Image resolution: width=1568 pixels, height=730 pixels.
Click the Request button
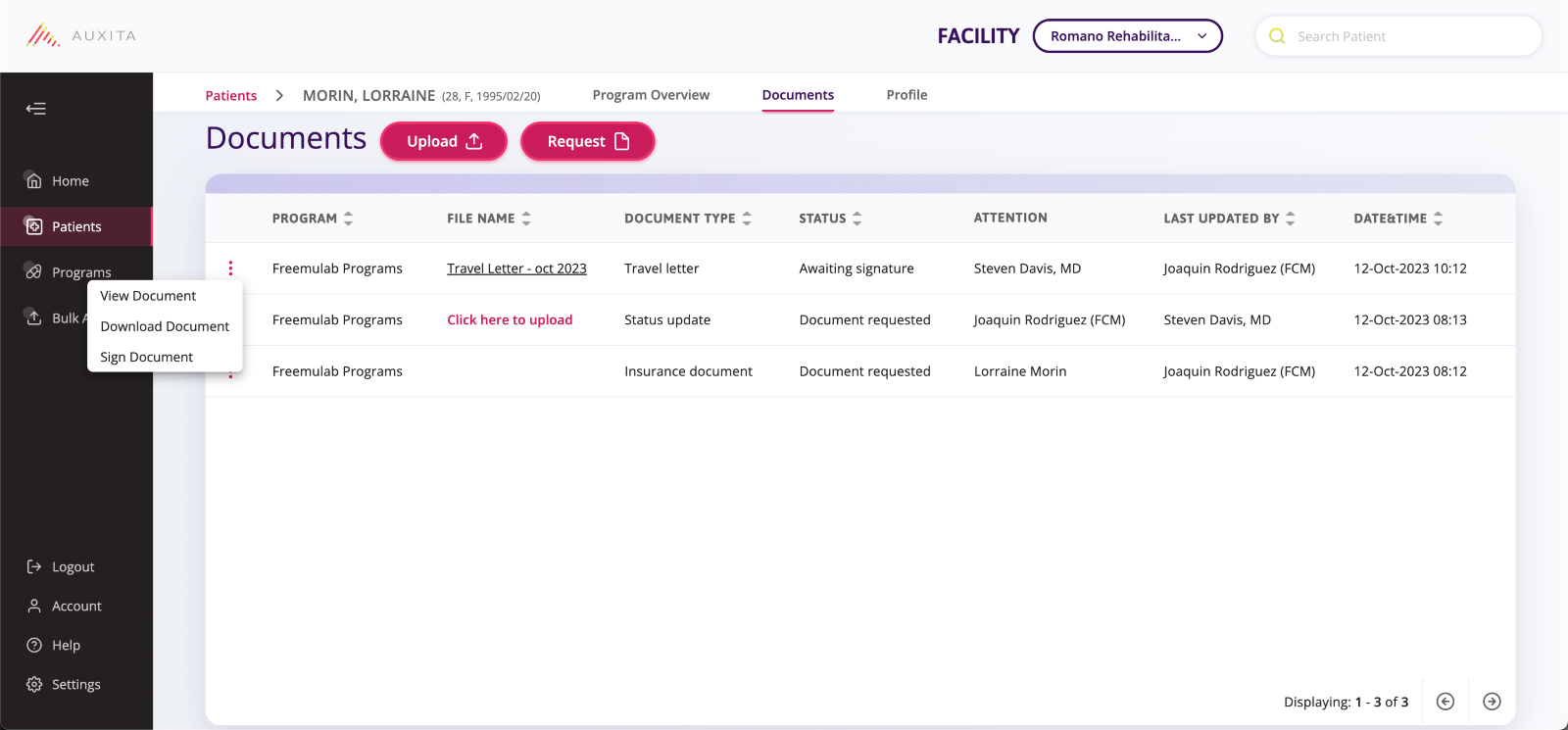point(588,141)
